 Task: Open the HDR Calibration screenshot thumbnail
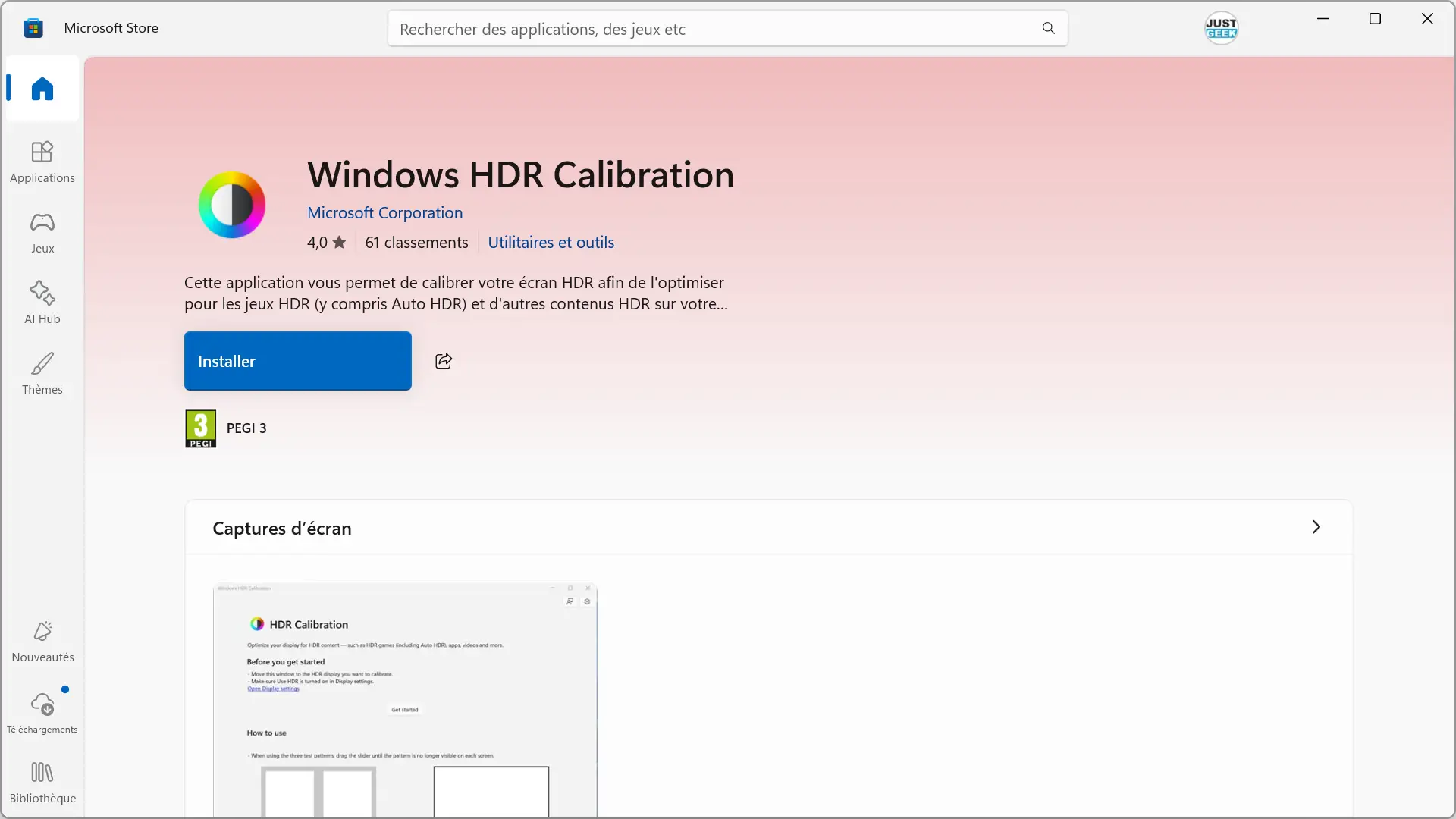(405, 700)
